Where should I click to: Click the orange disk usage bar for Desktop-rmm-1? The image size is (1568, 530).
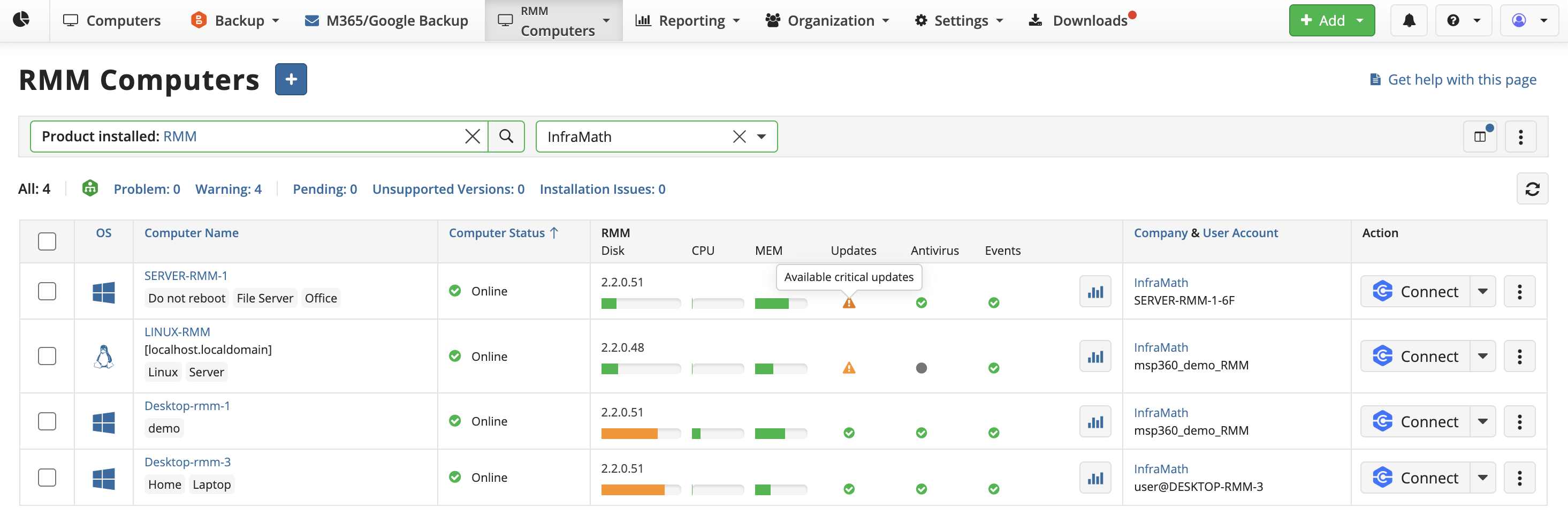(629, 433)
